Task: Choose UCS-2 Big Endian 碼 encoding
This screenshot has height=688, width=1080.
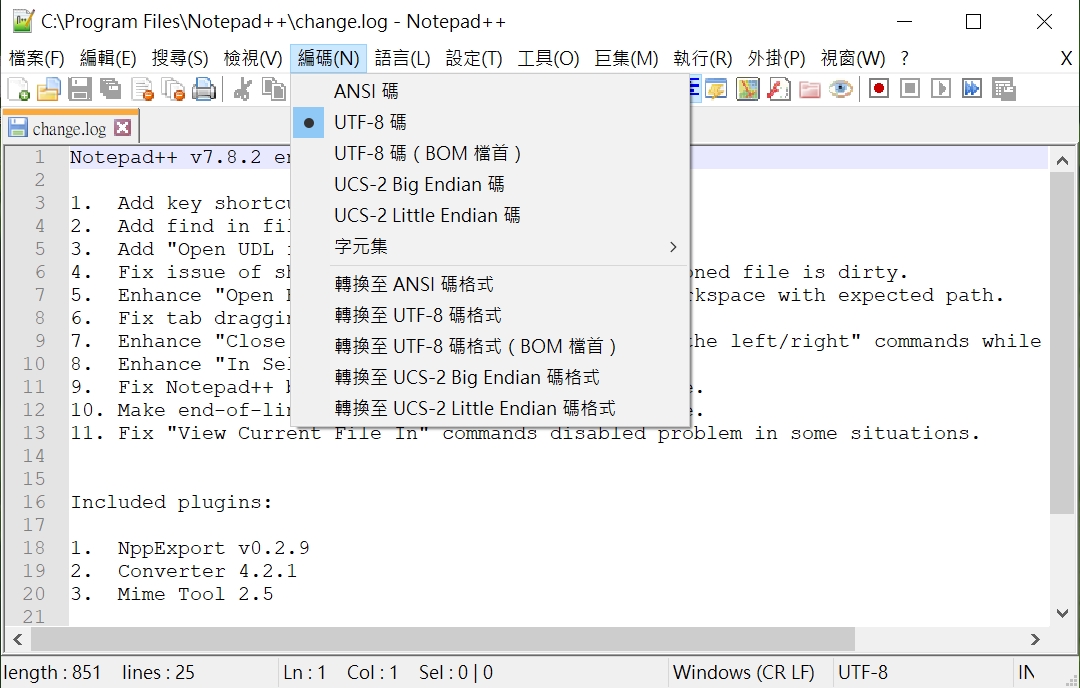Action: (490, 185)
